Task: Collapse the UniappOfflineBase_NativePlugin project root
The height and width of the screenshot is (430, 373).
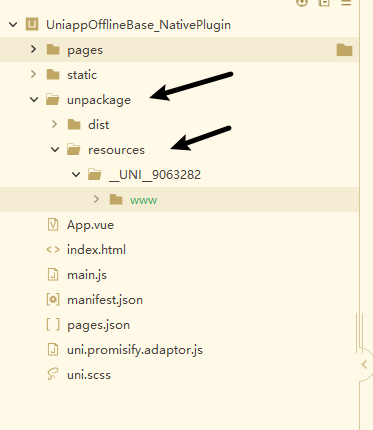Action: [x=13, y=25]
